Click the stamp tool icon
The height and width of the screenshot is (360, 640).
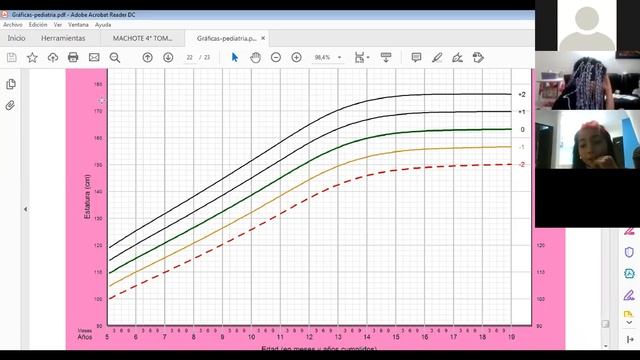click(x=478, y=58)
